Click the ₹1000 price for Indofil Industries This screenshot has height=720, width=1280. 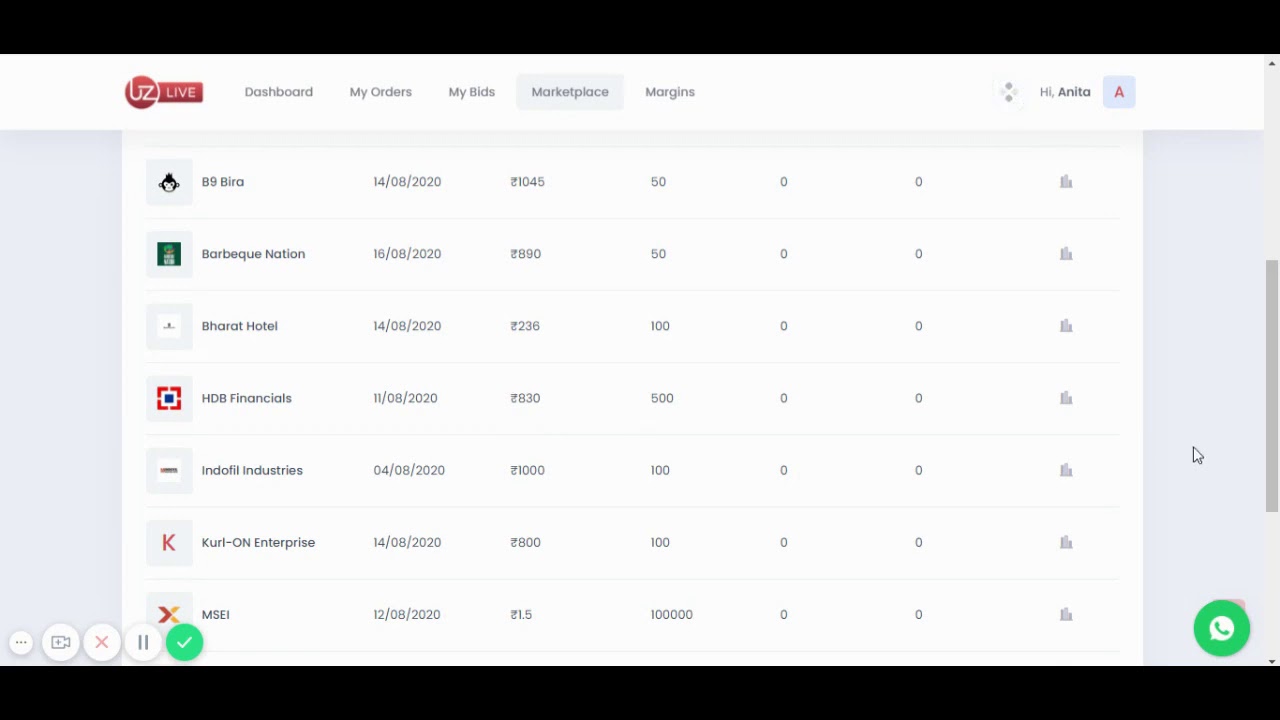click(x=527, y=470)
